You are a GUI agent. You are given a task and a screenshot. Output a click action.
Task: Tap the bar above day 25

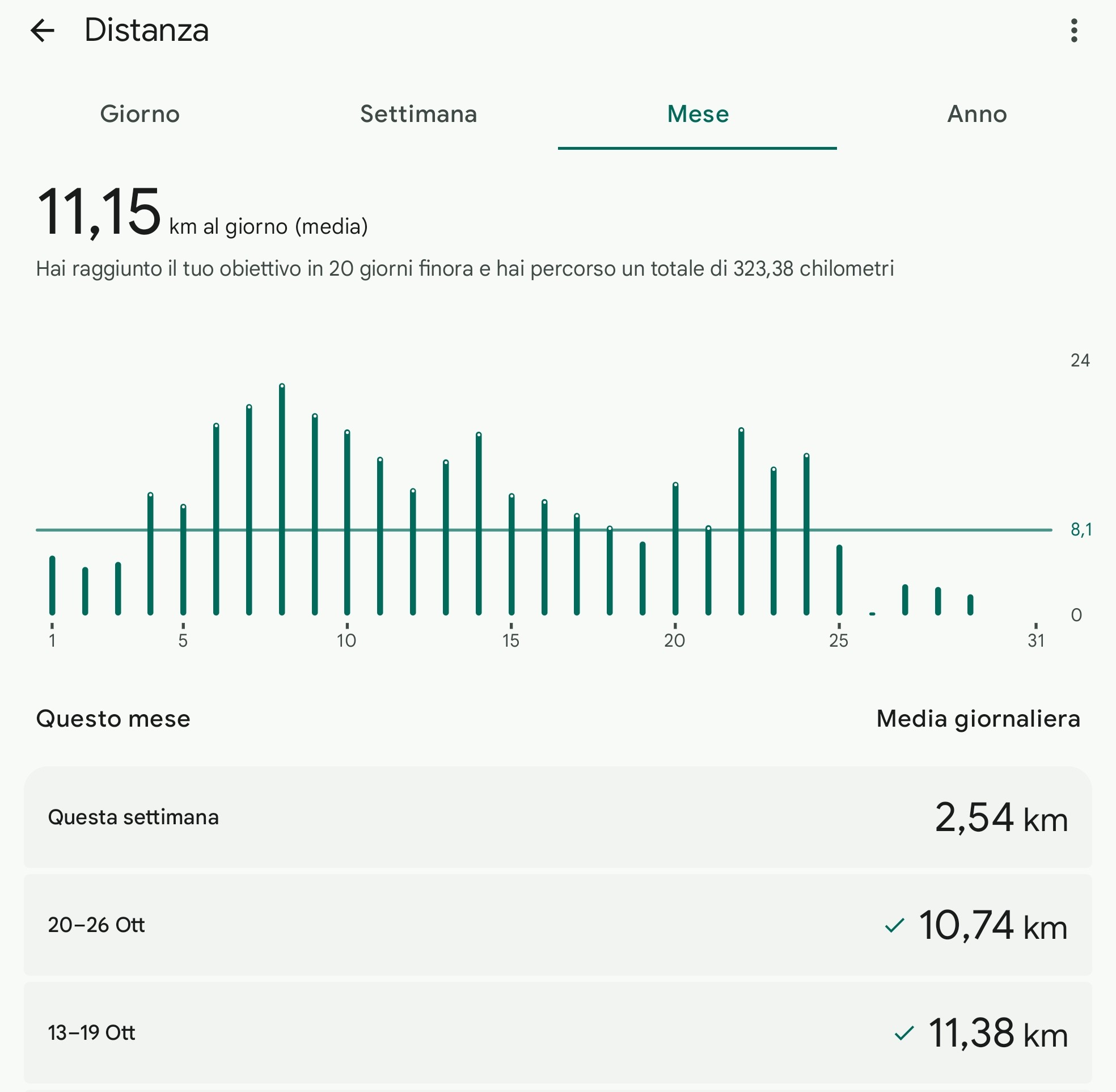tap(839, 579)
